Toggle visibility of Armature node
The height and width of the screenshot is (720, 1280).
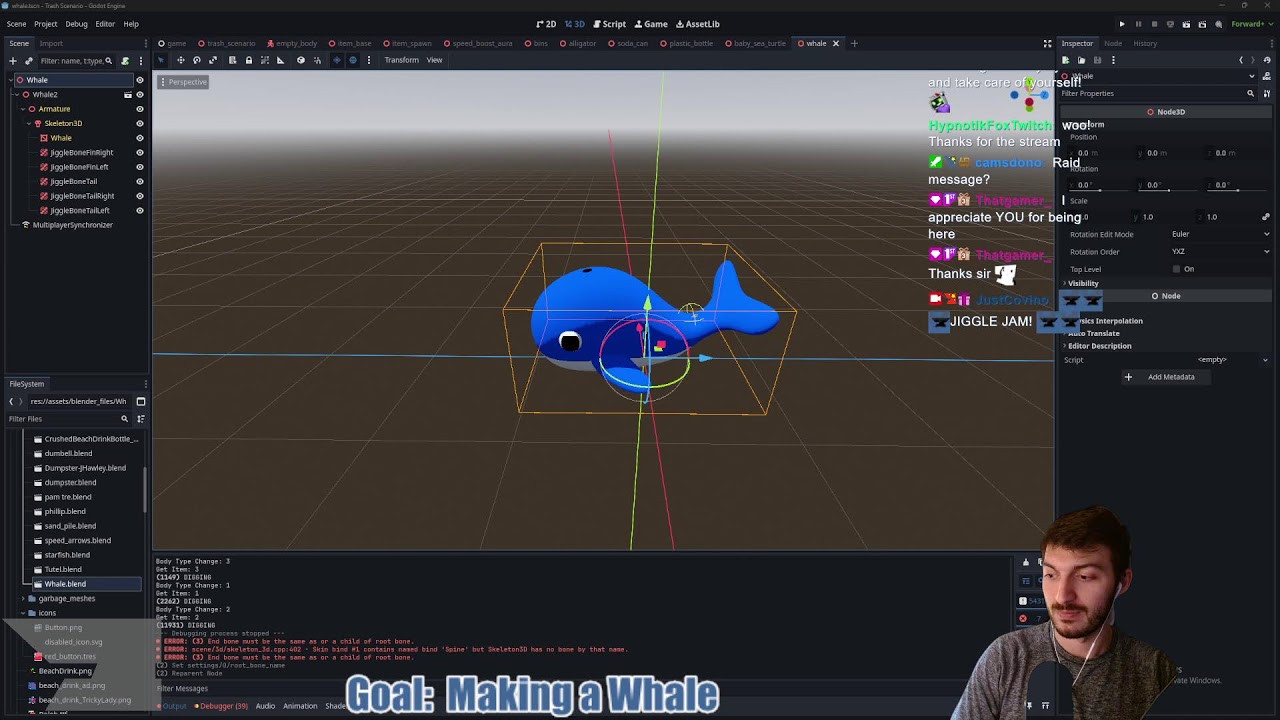[139, 109]
